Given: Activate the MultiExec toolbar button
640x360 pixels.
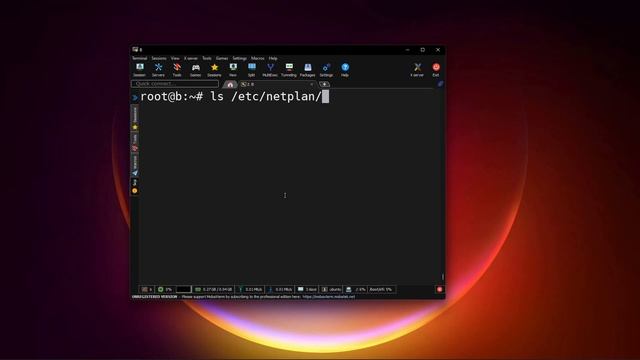Looking at the screenshot, I should tap(270, 70).
